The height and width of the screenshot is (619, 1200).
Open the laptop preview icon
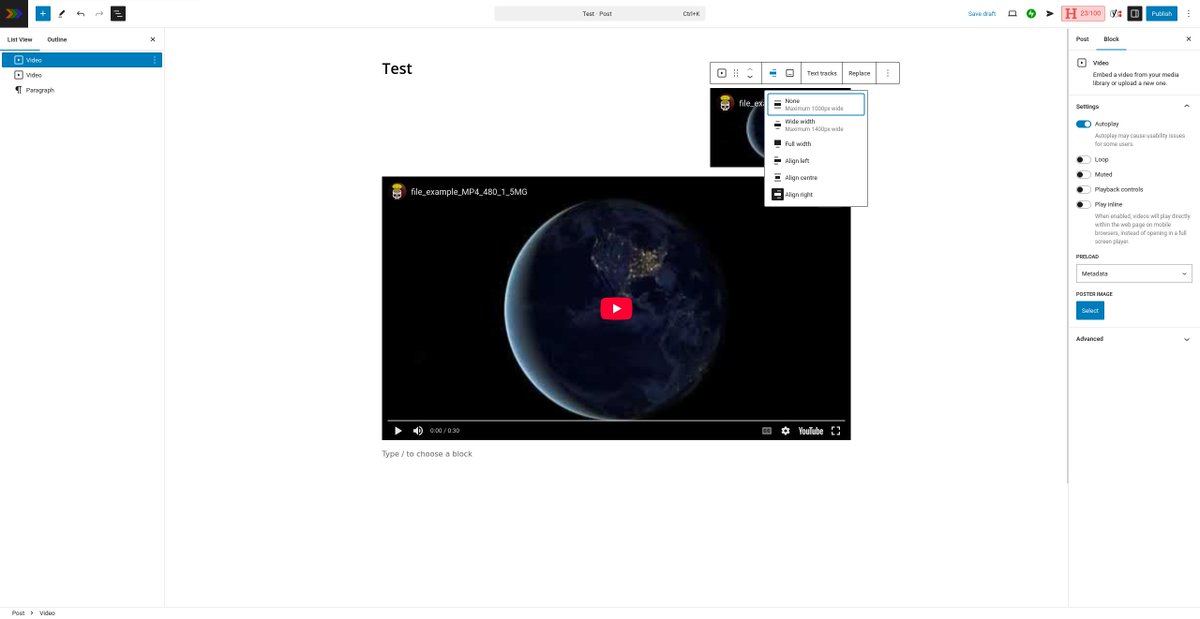tap(1012, 13)
